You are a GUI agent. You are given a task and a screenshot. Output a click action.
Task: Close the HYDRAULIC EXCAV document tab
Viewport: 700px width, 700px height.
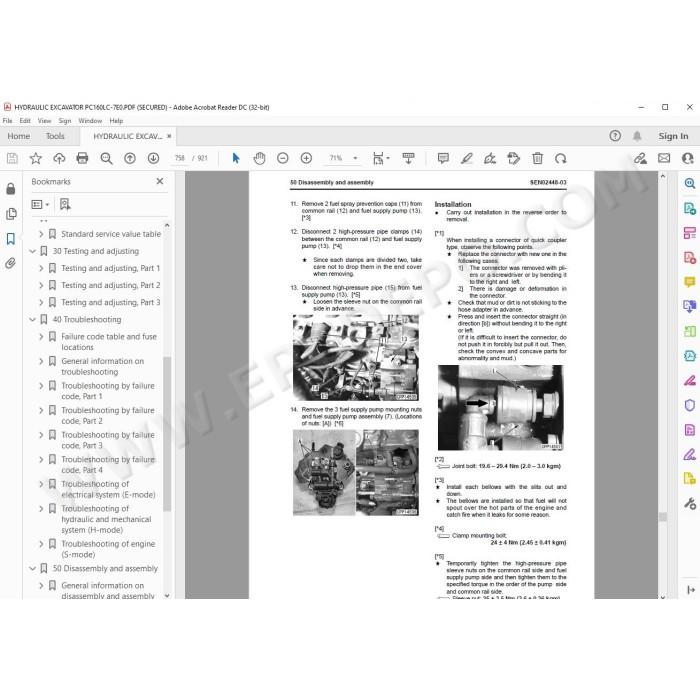(169, 136)
